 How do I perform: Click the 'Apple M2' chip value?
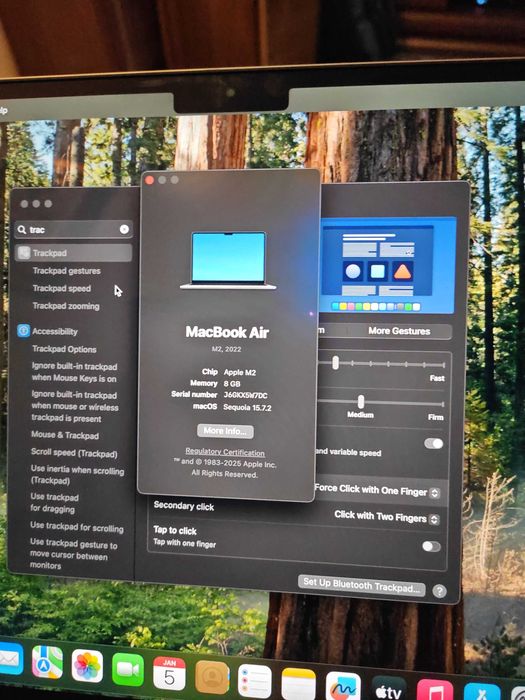(x=240, y=372)
